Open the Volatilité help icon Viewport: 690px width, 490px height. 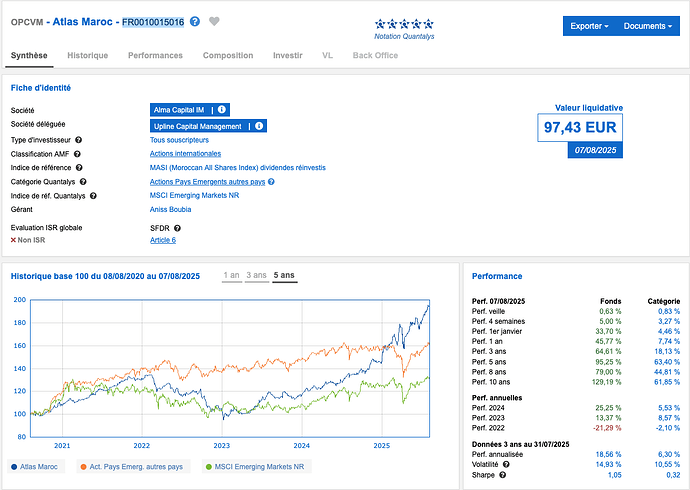(x=507, y=462)
